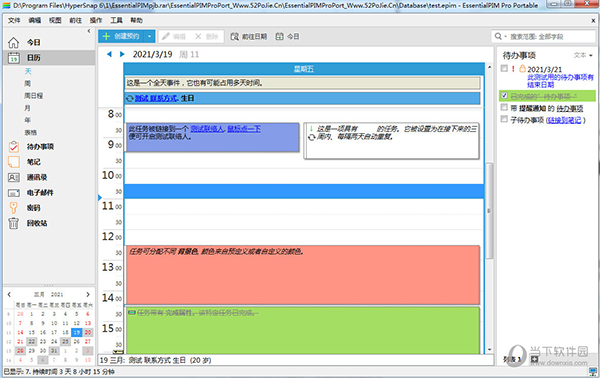Open the 文本 dropdown in to-do panel

(583, 55)
